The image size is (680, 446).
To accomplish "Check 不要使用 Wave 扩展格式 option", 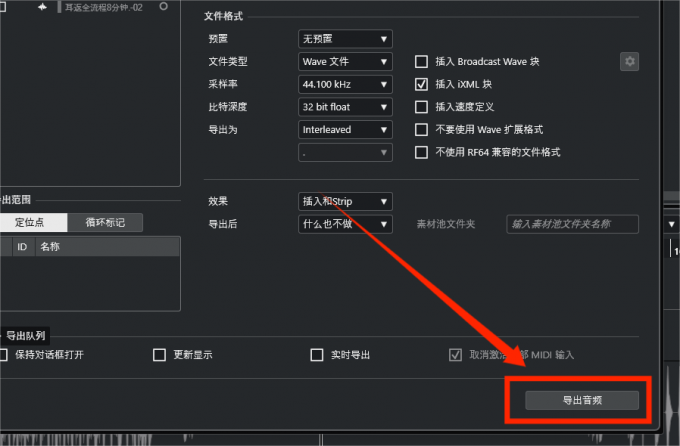I will point(421,129).
